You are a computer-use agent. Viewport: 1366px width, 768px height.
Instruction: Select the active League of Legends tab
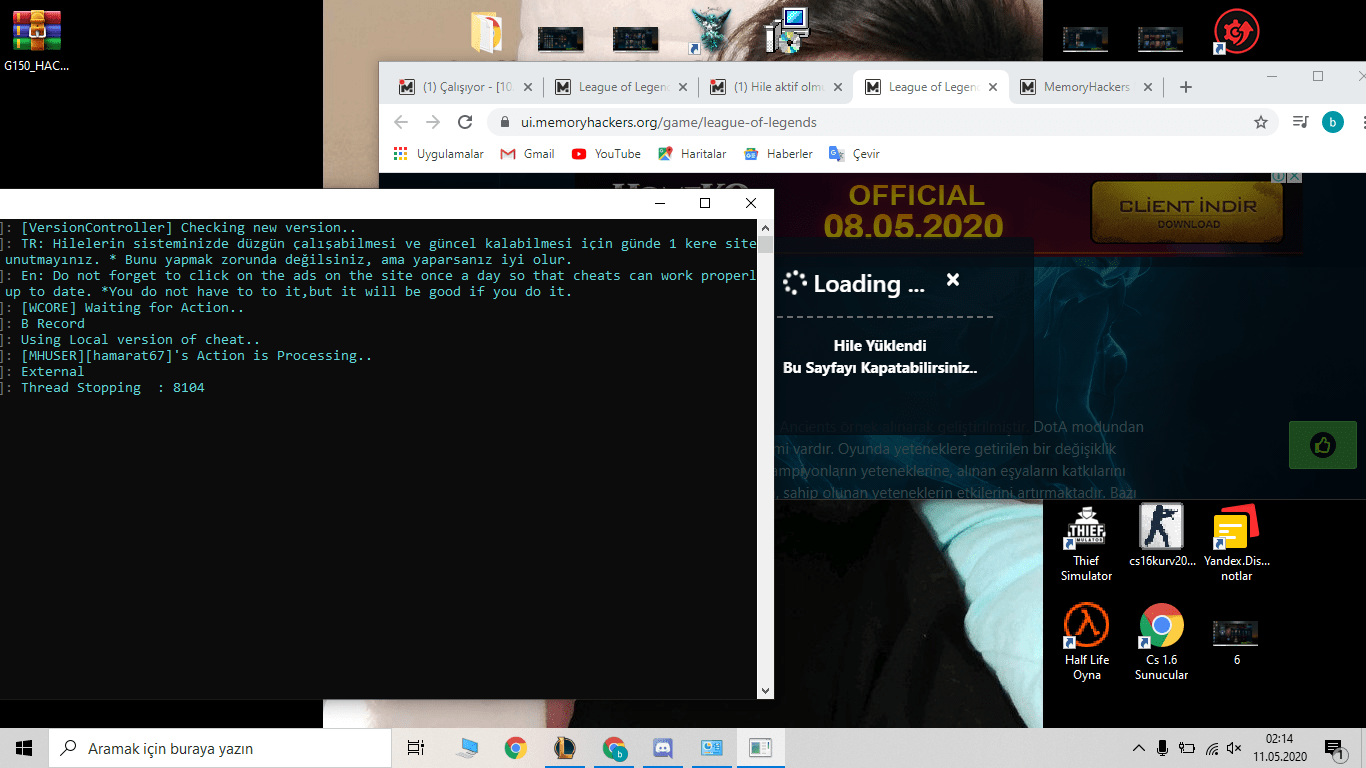point(932,87)
